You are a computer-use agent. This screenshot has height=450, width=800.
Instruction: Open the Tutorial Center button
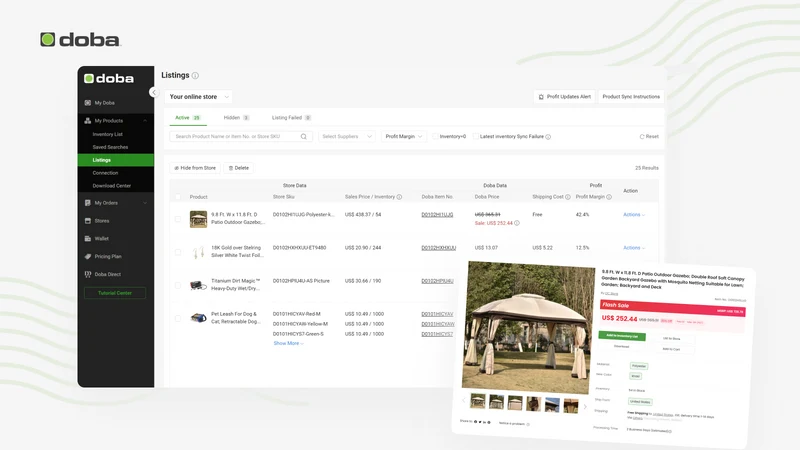pyautogui.click(x=115, y=293)
